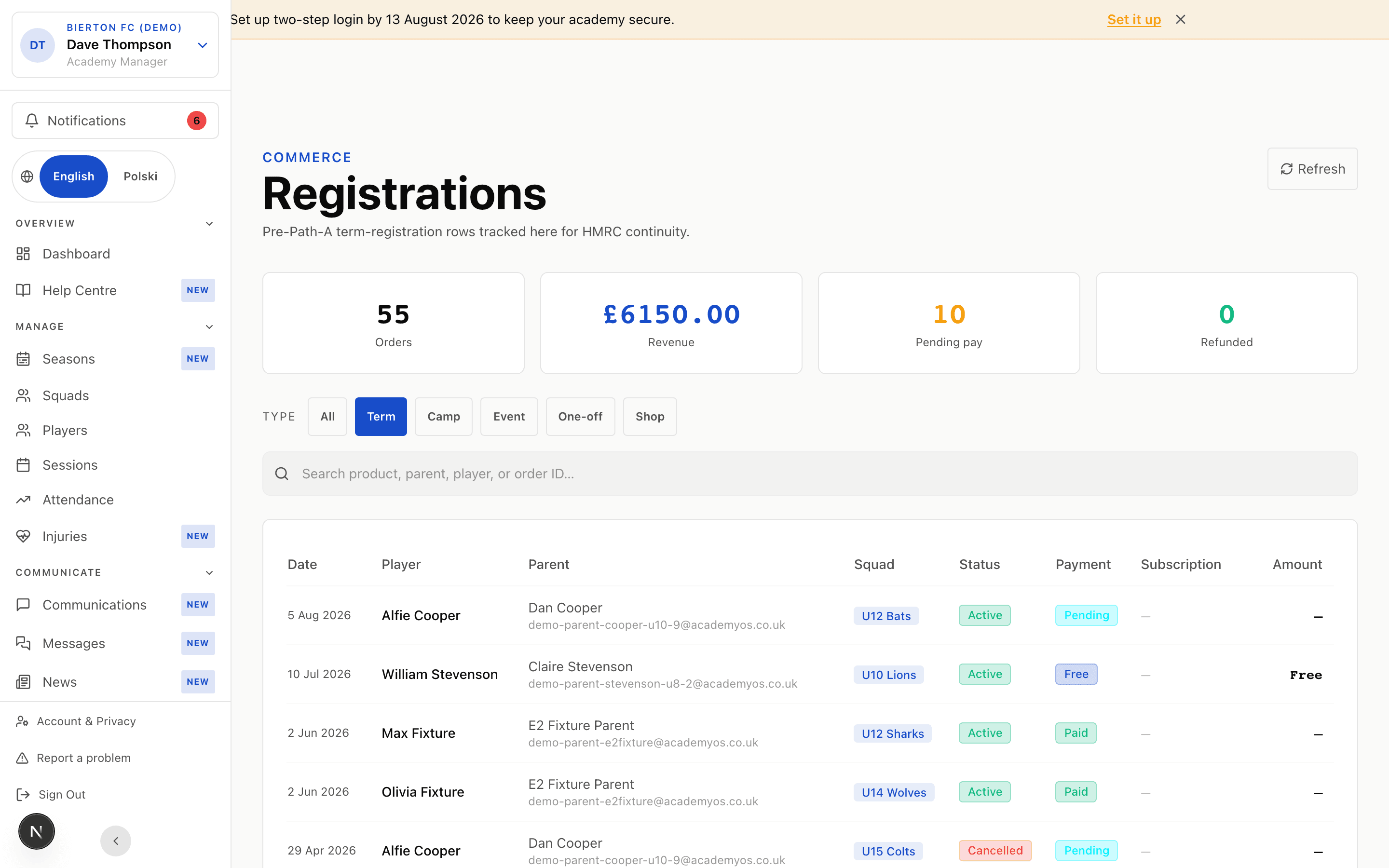Screen dimensions: 1389x868
Task: Dismiss the two-step login banner
Action: point(1180,19)
